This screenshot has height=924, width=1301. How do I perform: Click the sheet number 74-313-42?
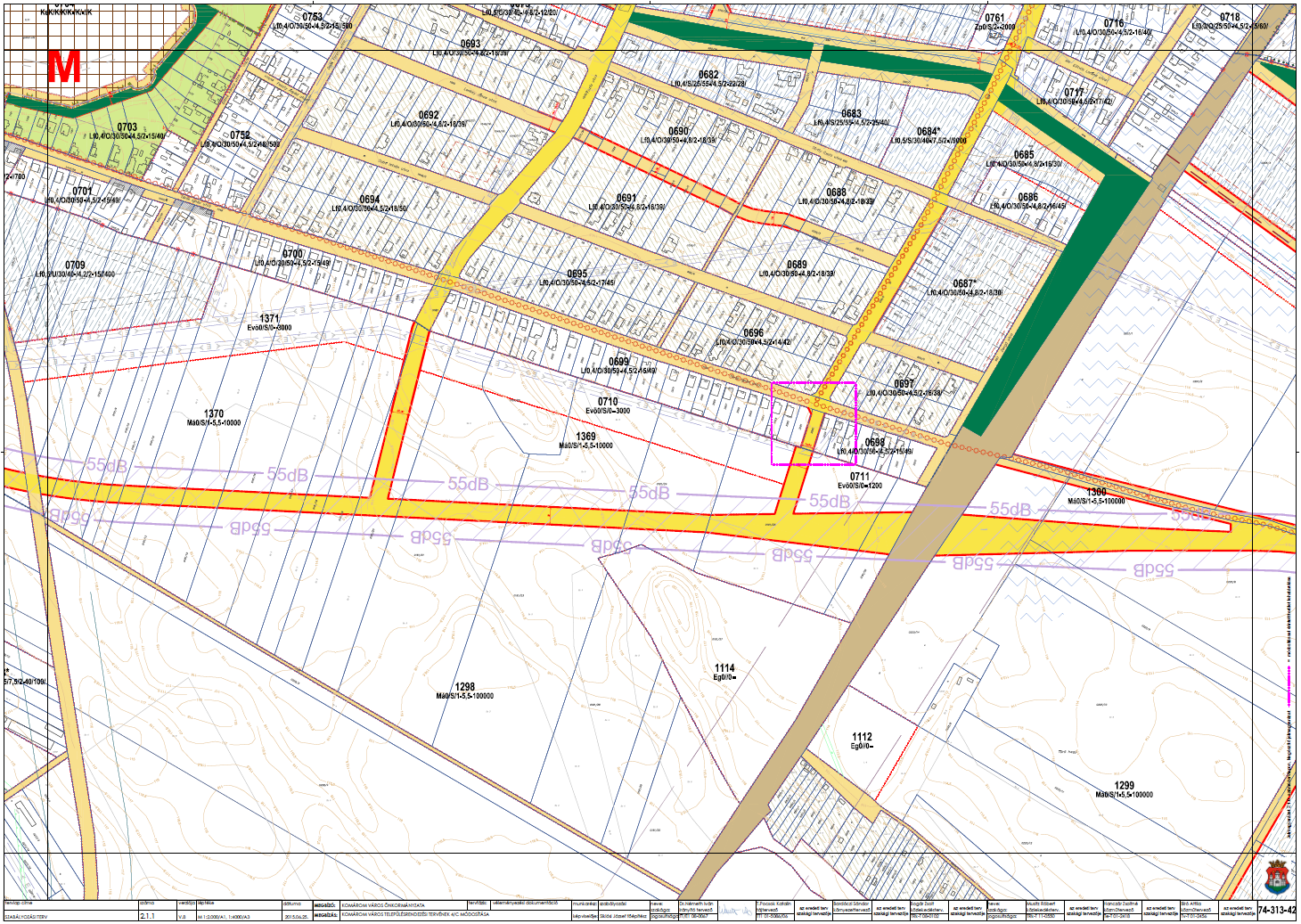1276,910
